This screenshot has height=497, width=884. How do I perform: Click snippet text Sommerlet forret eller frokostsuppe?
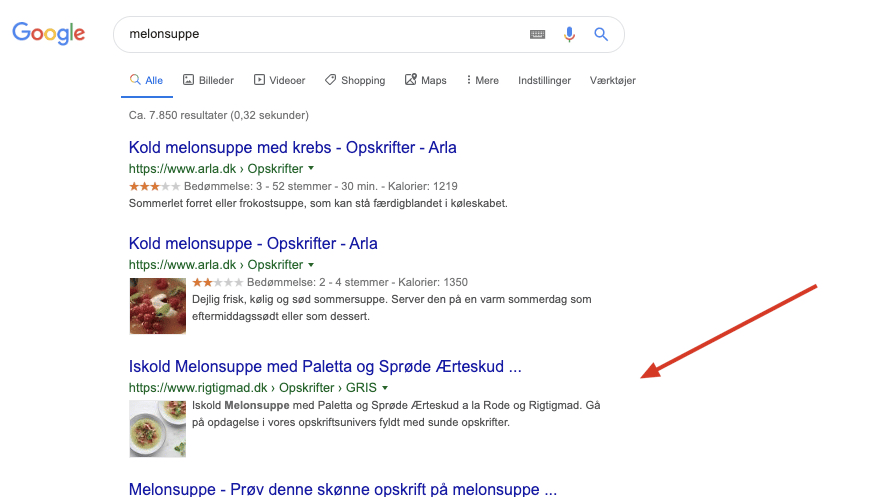[x=318, y=203]
